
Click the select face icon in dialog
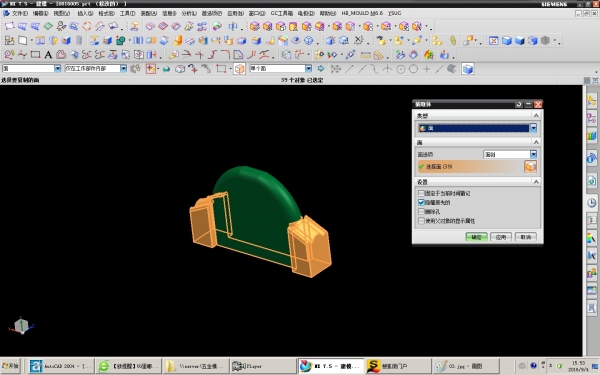tap(530, 166)
